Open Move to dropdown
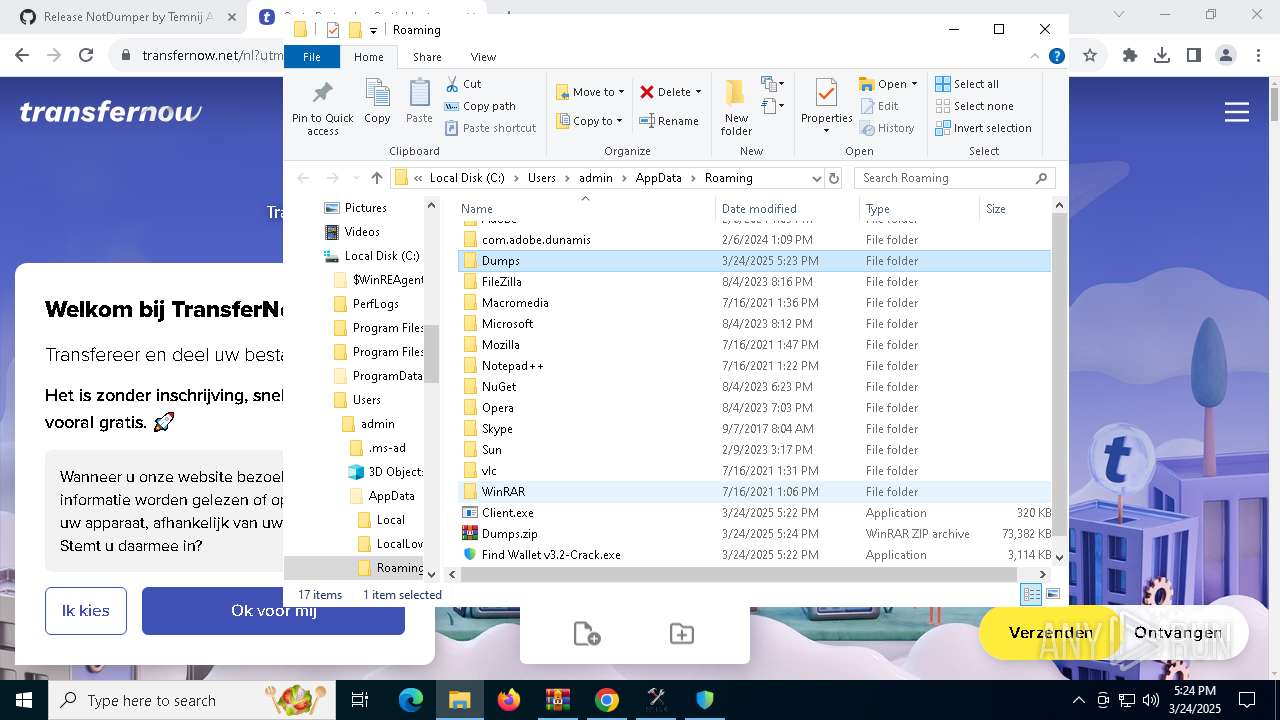 coord(590,92)
